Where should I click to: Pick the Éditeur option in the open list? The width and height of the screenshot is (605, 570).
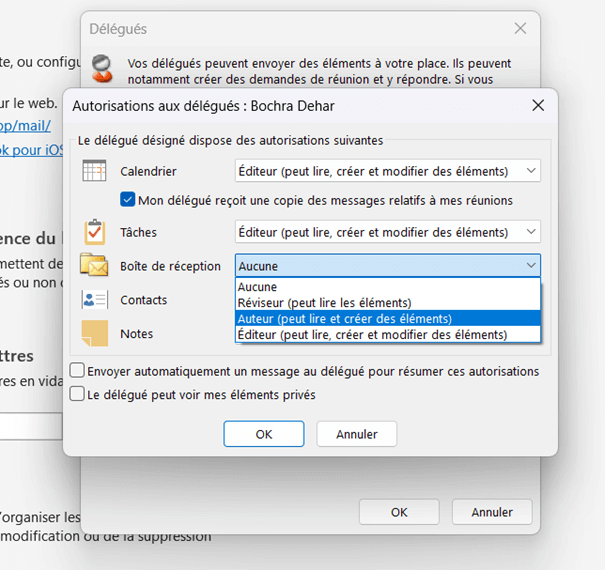(388, 334)
